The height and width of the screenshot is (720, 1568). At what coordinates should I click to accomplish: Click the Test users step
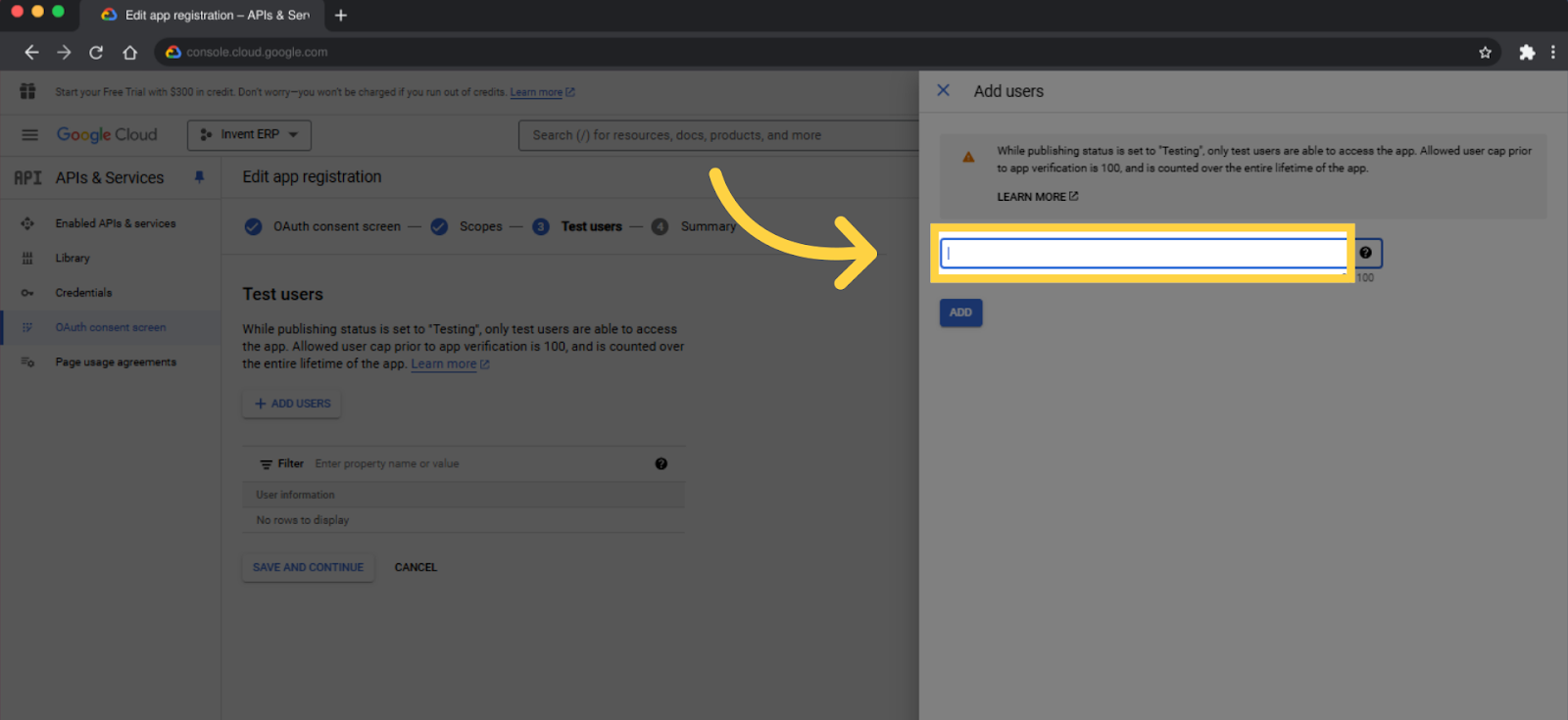577,226
